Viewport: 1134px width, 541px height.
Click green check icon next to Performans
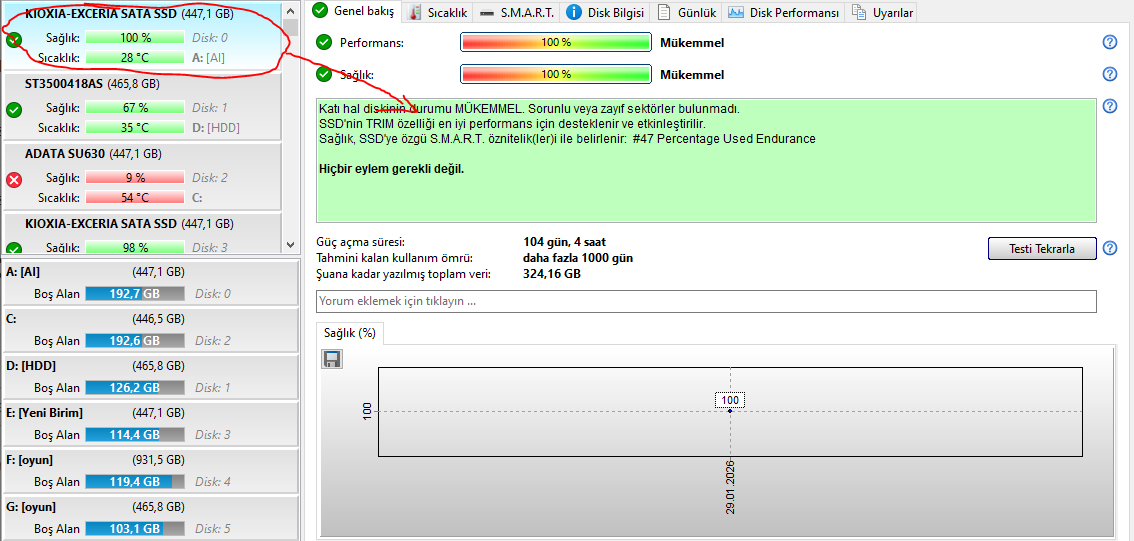(x=324, y=42)
